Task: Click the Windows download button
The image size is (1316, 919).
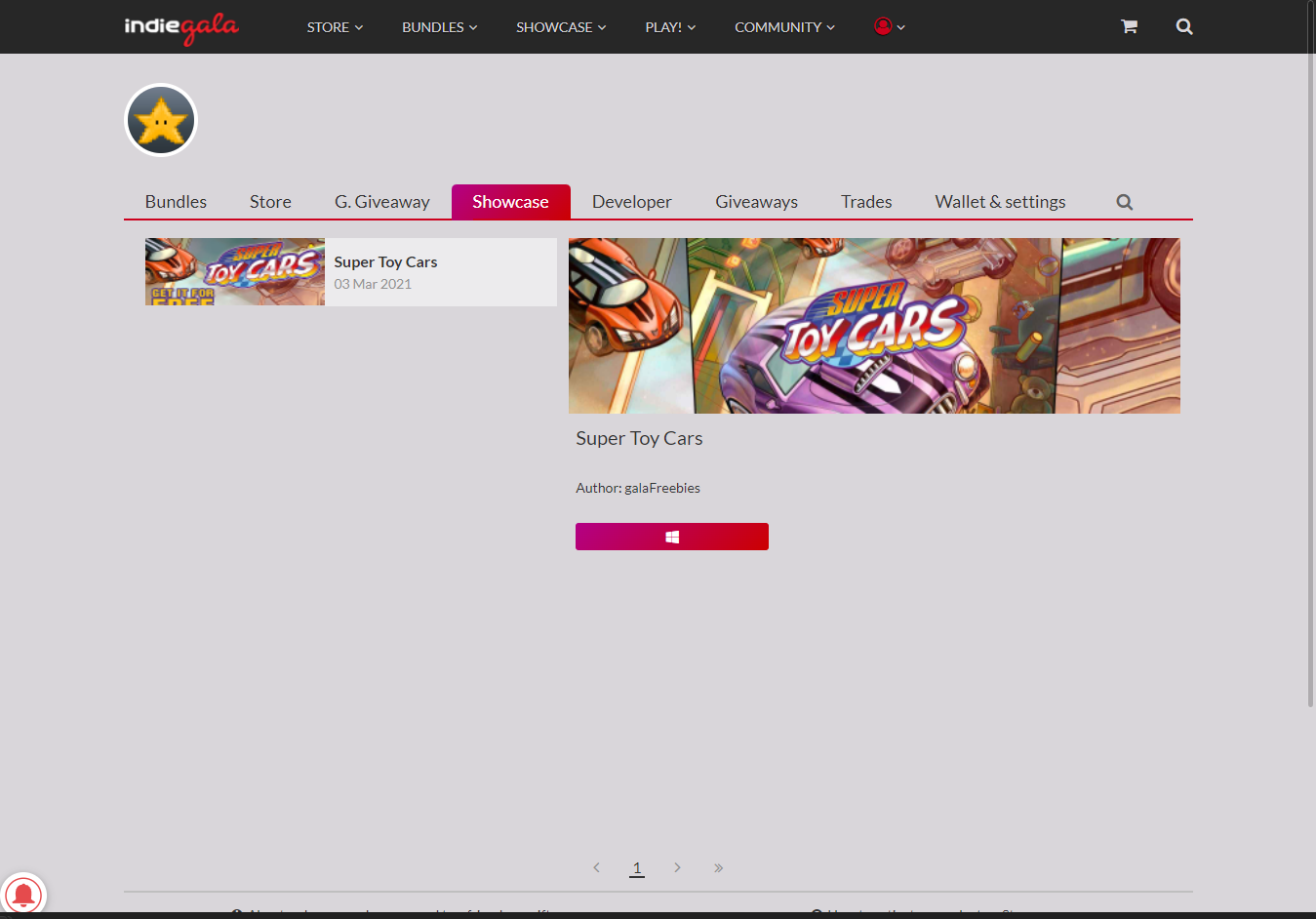Action: [672, 537]
